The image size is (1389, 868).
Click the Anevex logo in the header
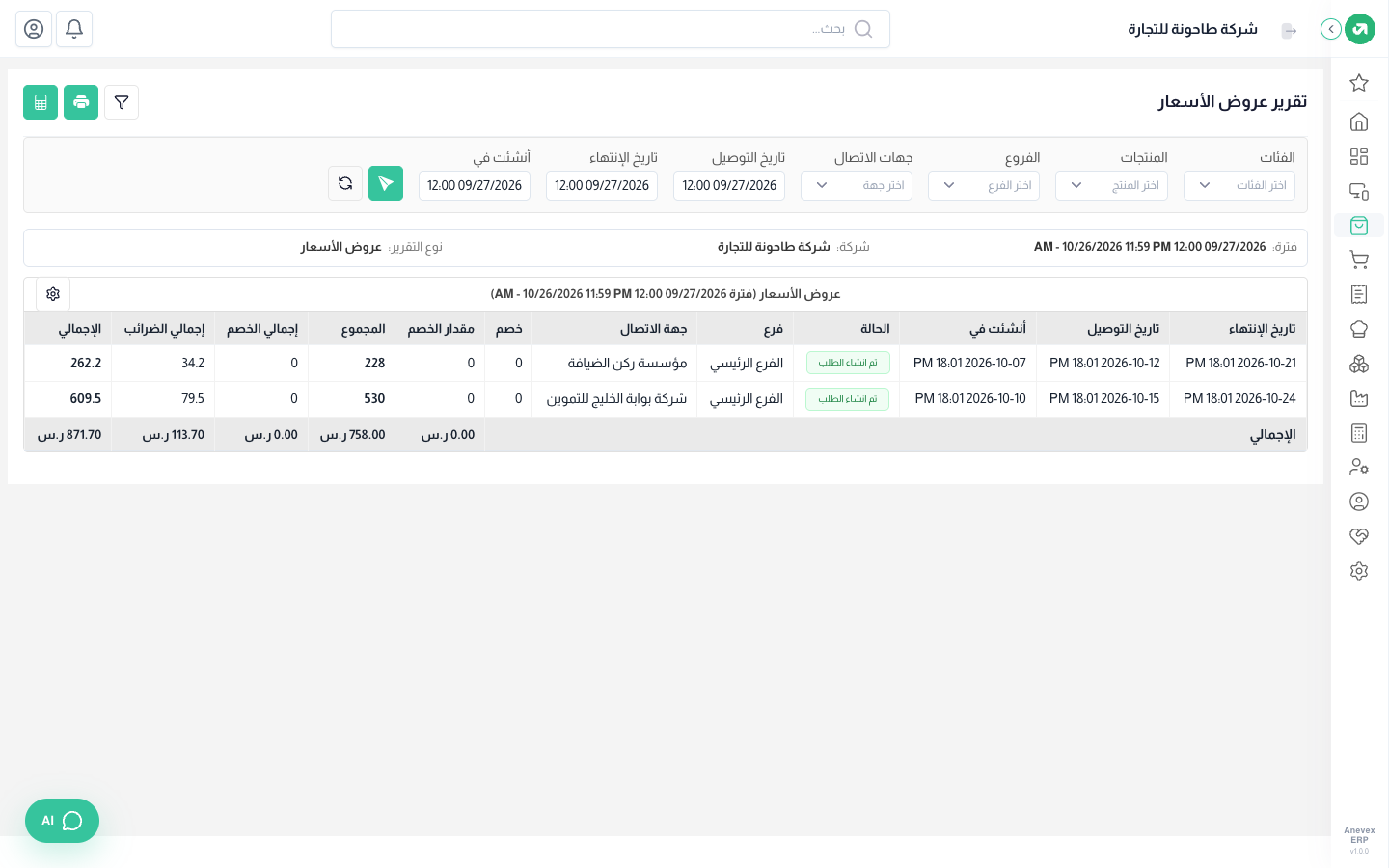[1360, 29]
